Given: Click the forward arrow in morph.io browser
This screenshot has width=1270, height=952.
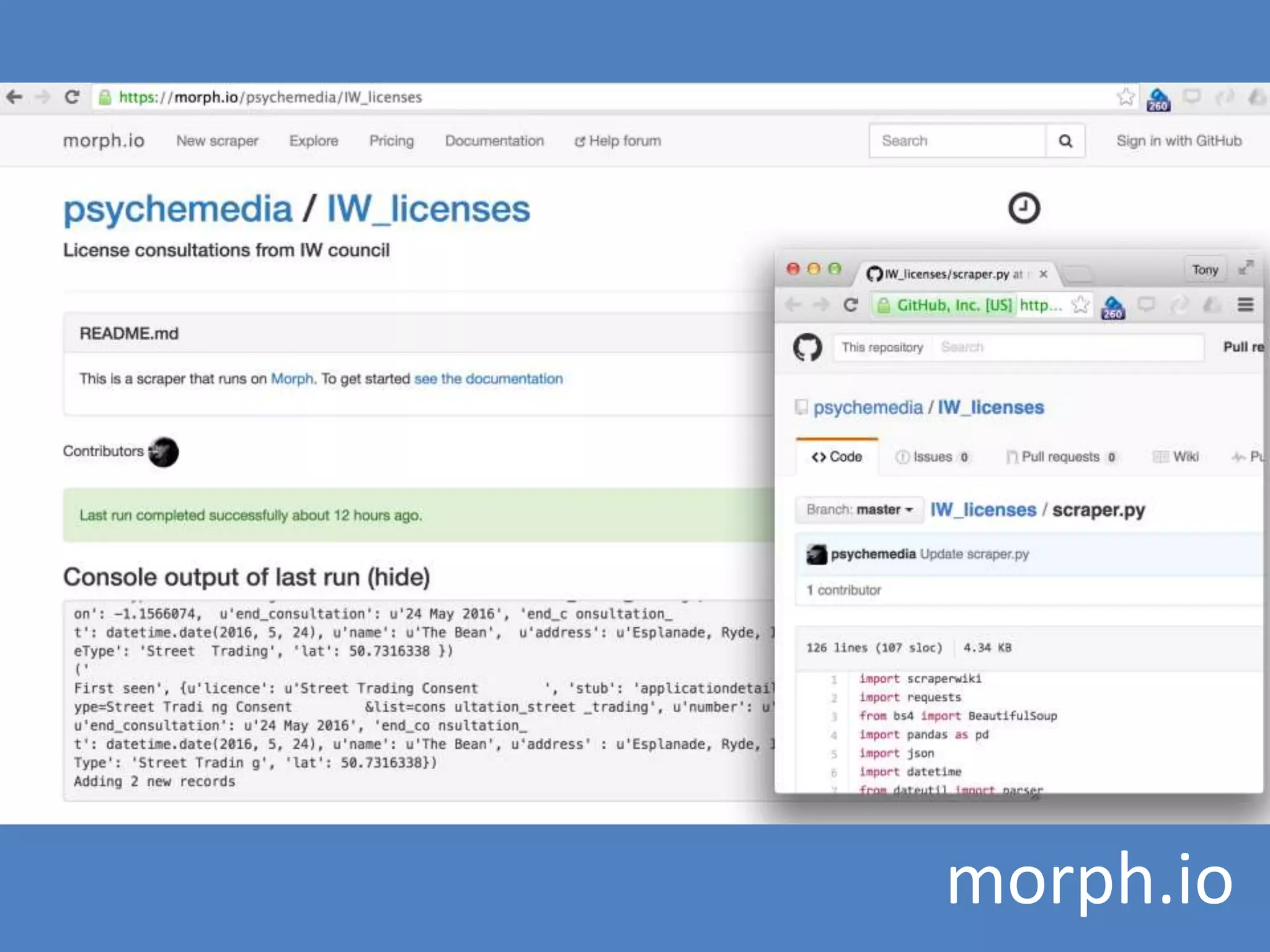Looking at the screenshot, I should coord(42,97).
